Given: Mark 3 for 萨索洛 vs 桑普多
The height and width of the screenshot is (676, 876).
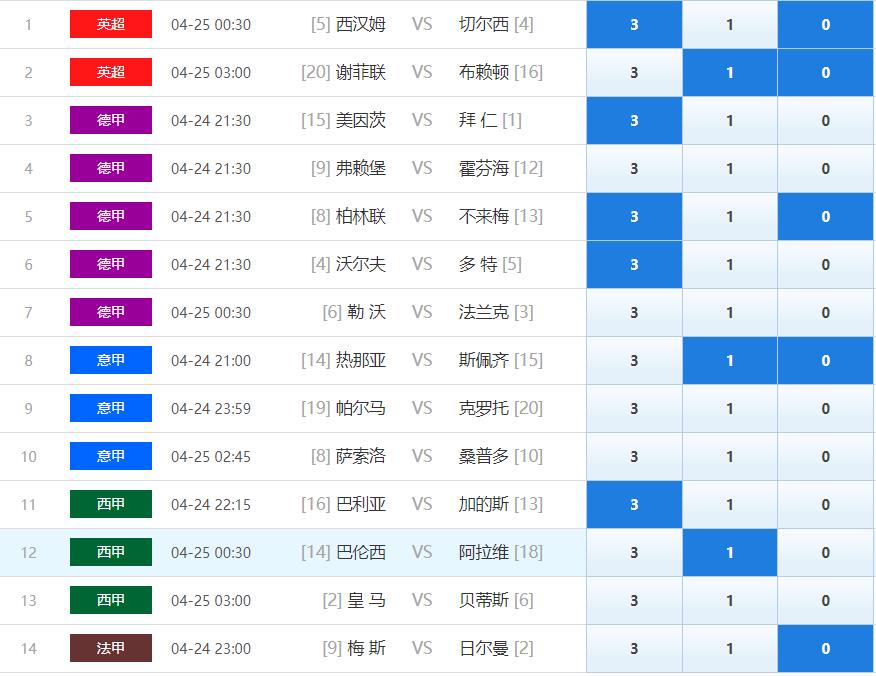Looking at the screenshot, I should pyautogui.click(x=634, y=457).
